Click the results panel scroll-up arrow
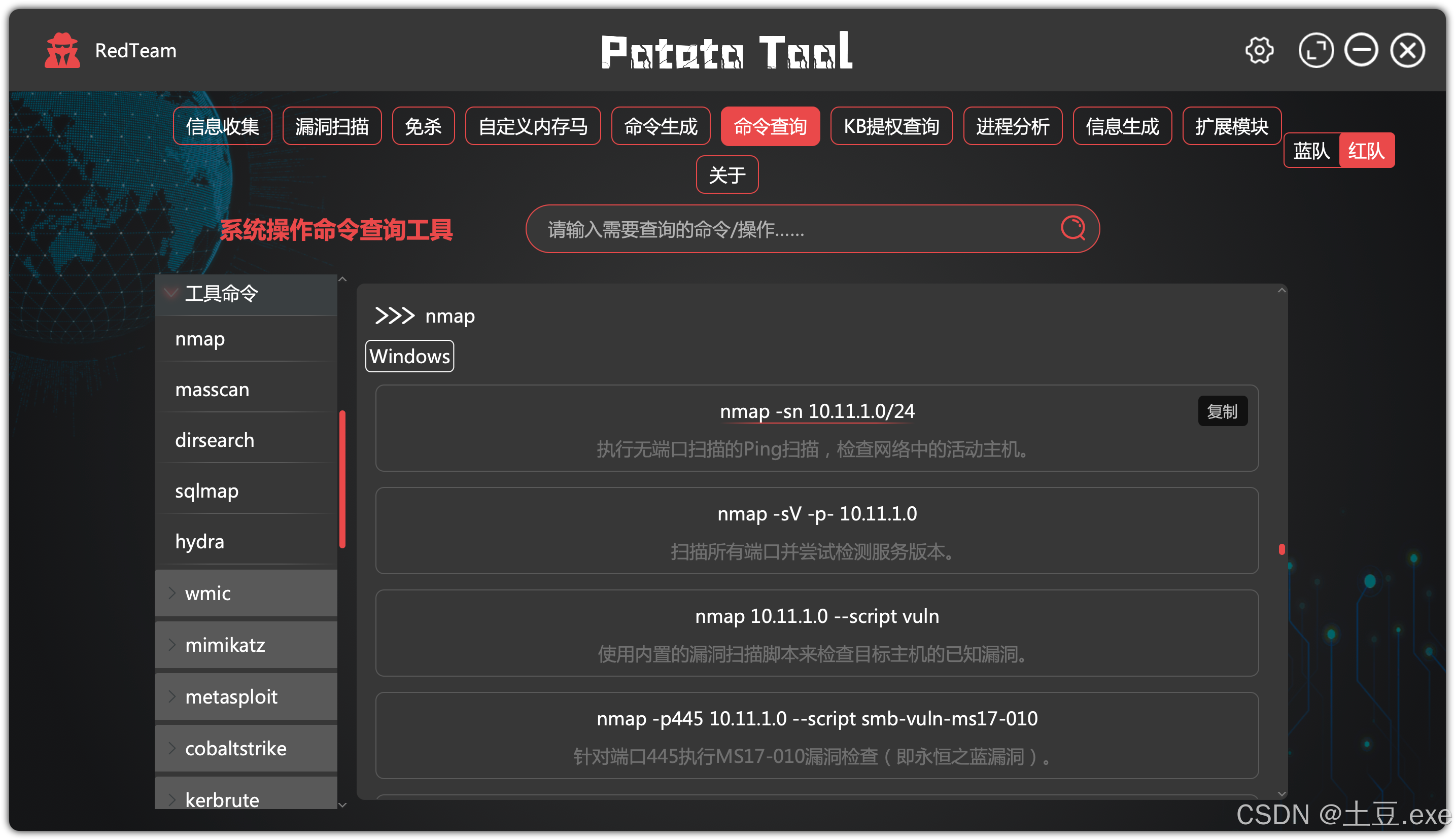The image size is (1455, 840). pos(1281,290)
